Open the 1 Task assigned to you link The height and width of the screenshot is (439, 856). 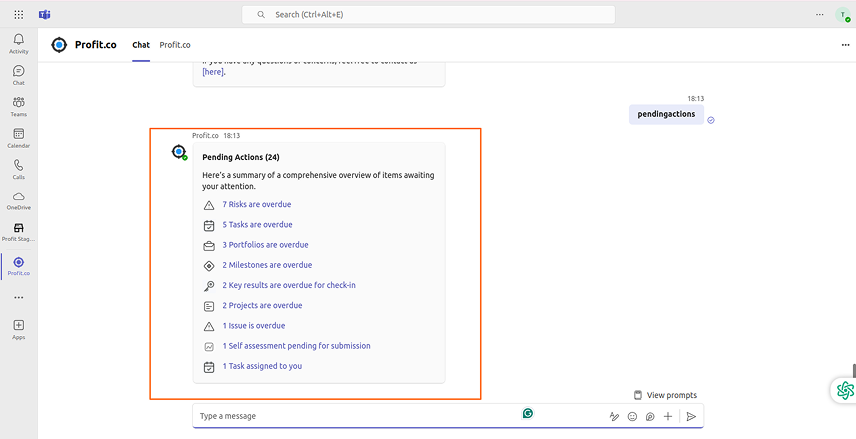(262, 366)
